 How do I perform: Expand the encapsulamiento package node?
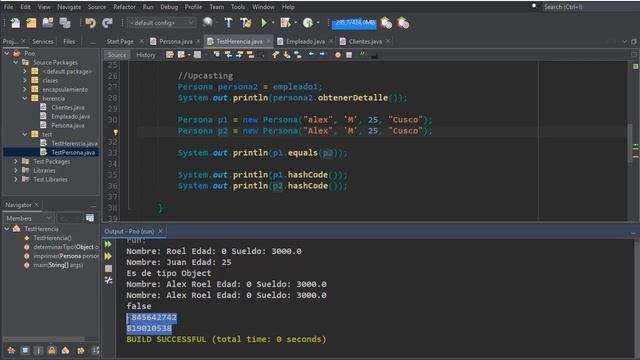(x=24, y=89)
